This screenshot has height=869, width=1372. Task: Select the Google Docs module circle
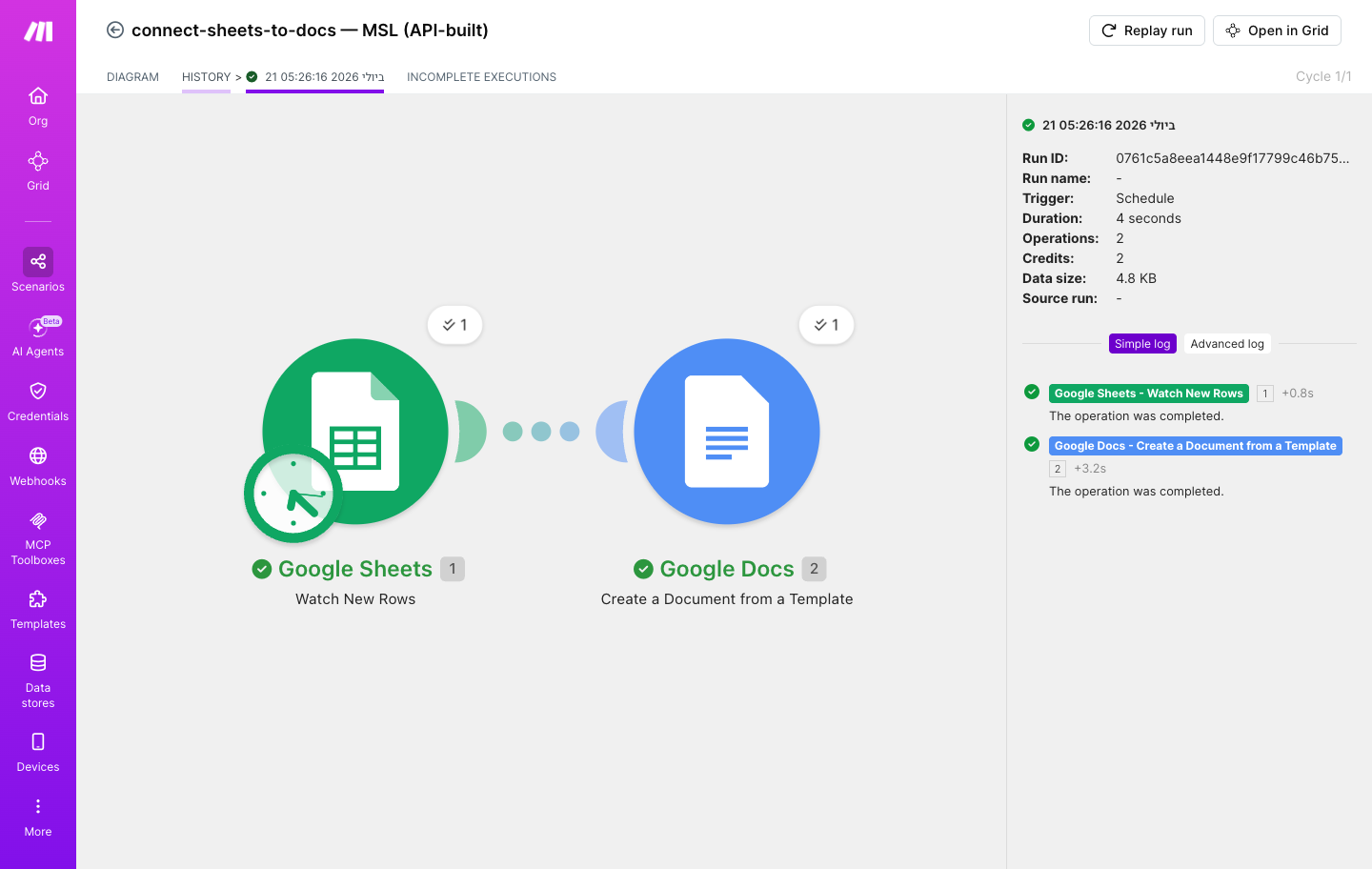coord(727,431)
